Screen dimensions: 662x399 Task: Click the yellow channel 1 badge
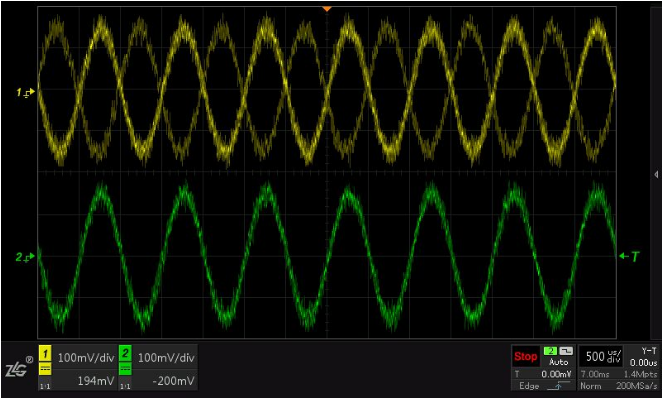pos(45,353)
